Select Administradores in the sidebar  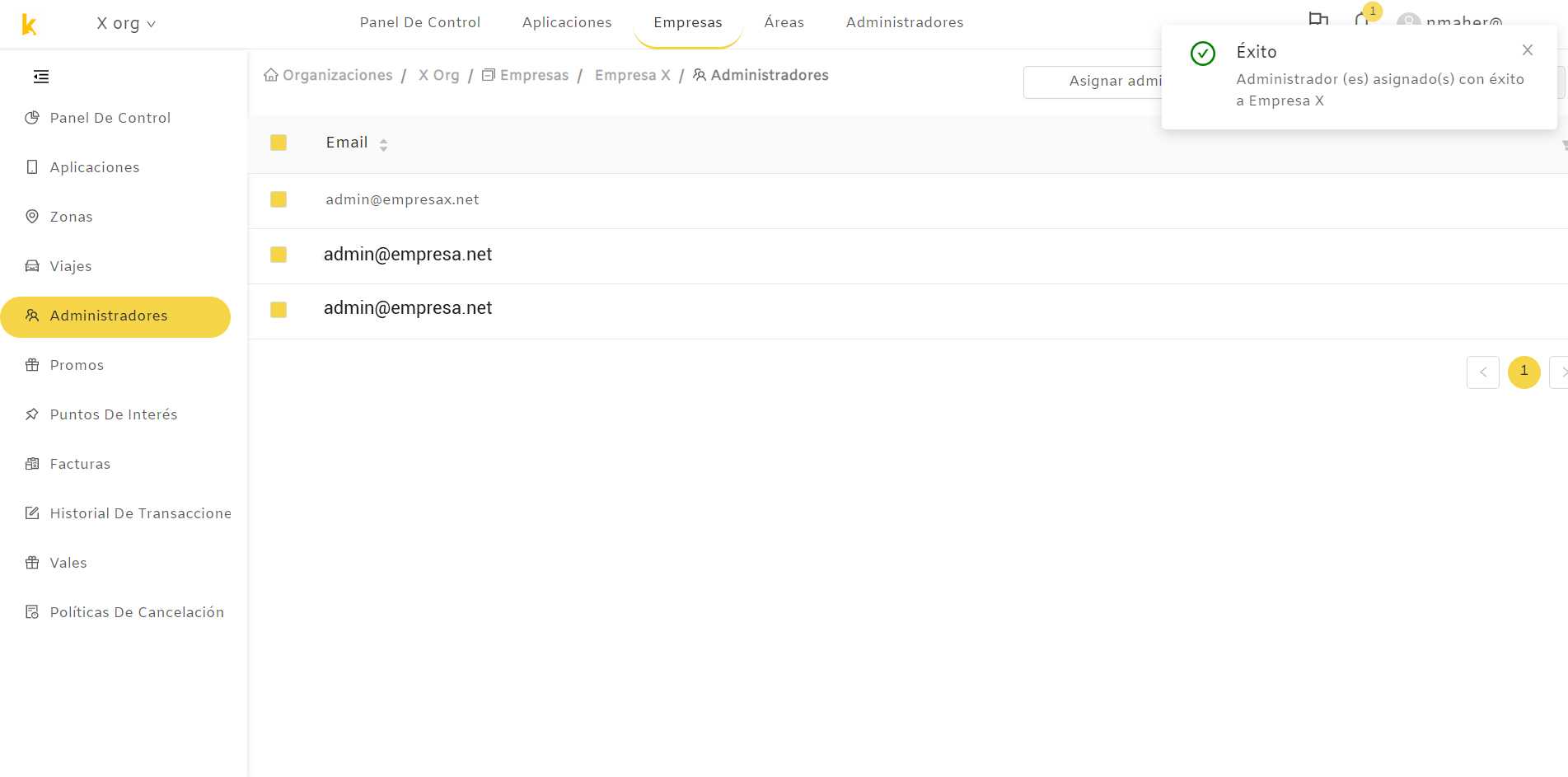point(115,317)
